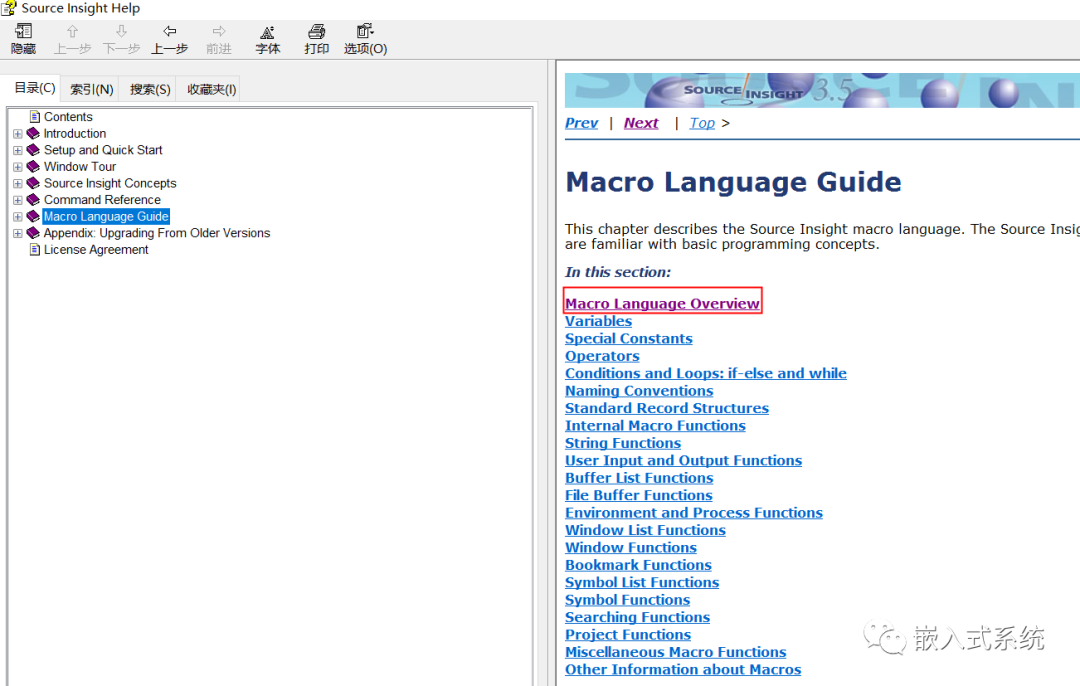Open the File Buffer Functions link
Screen dimensions: 1080x686
coord(639,495)
